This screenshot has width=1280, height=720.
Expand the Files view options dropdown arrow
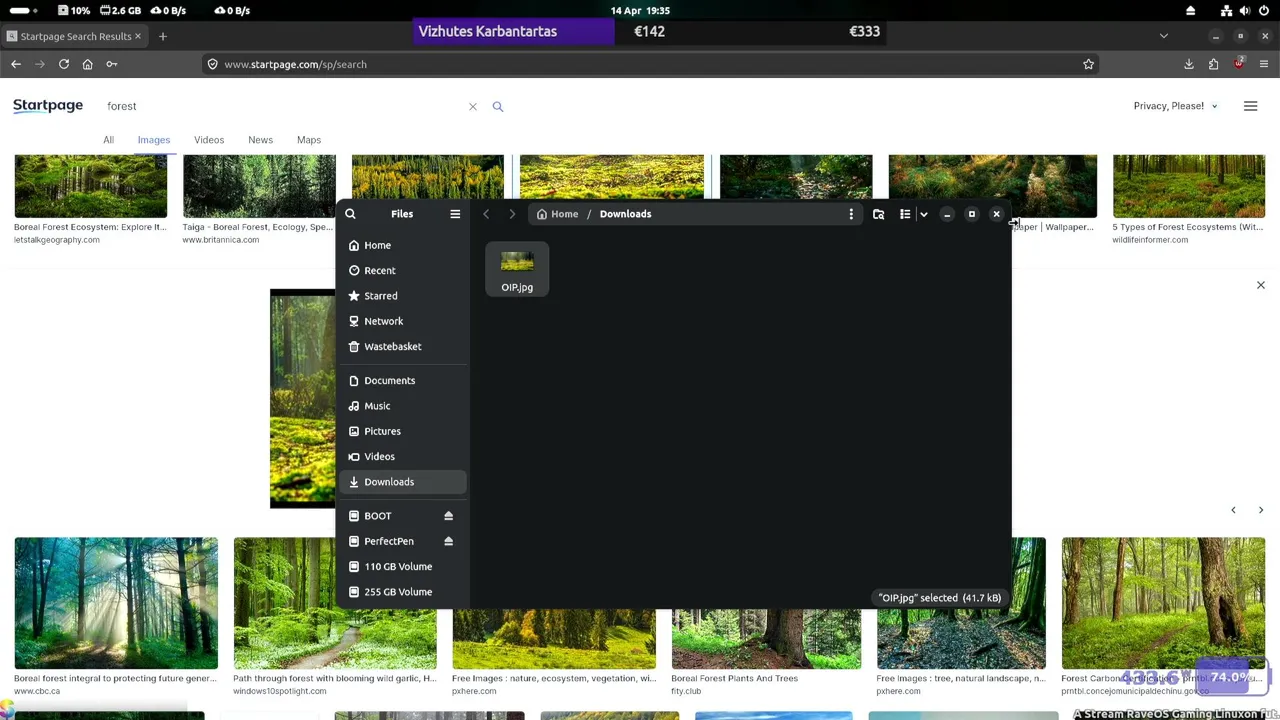923,214
